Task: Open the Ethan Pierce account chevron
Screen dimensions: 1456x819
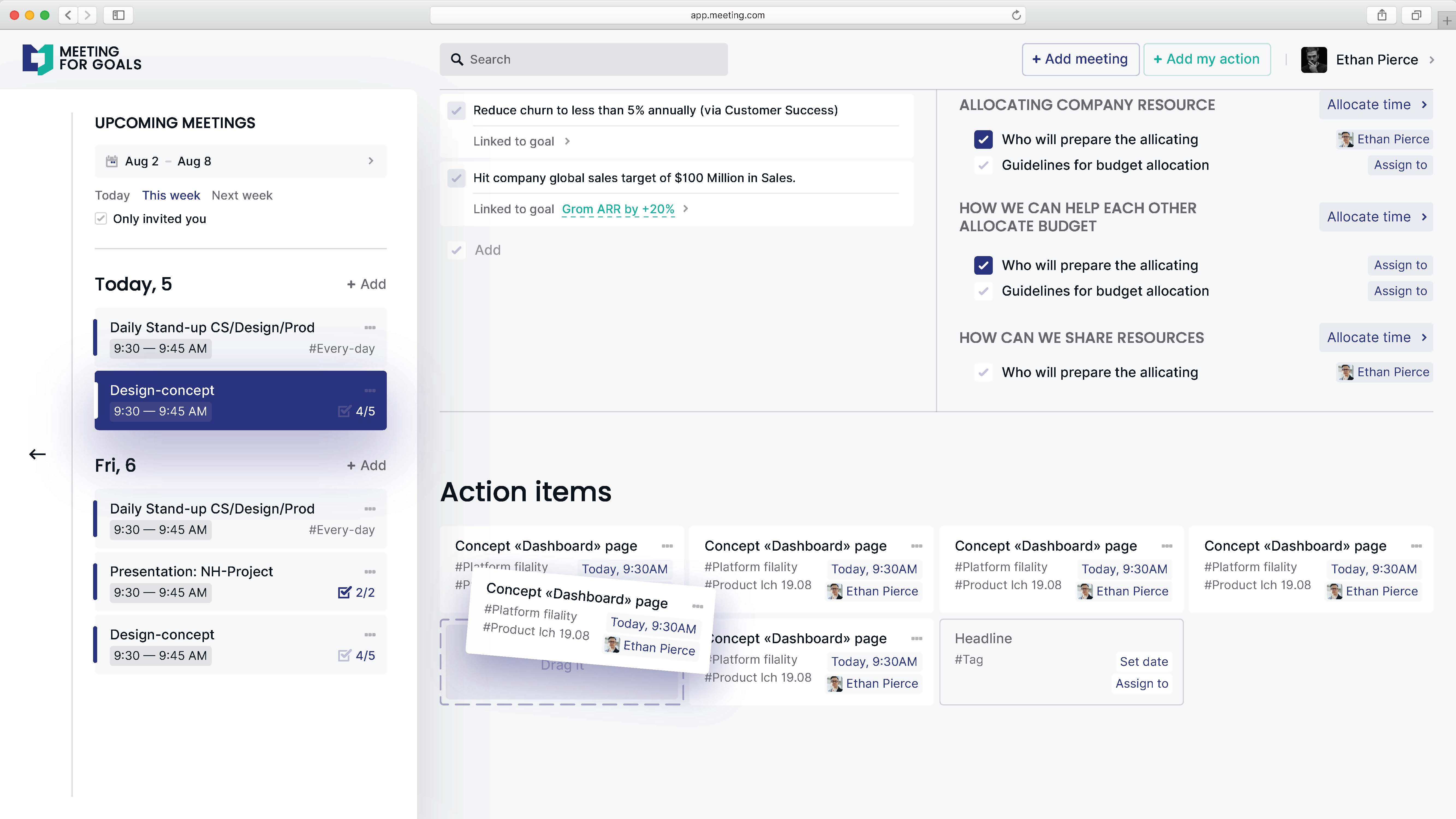Action: coord(1432,59)
